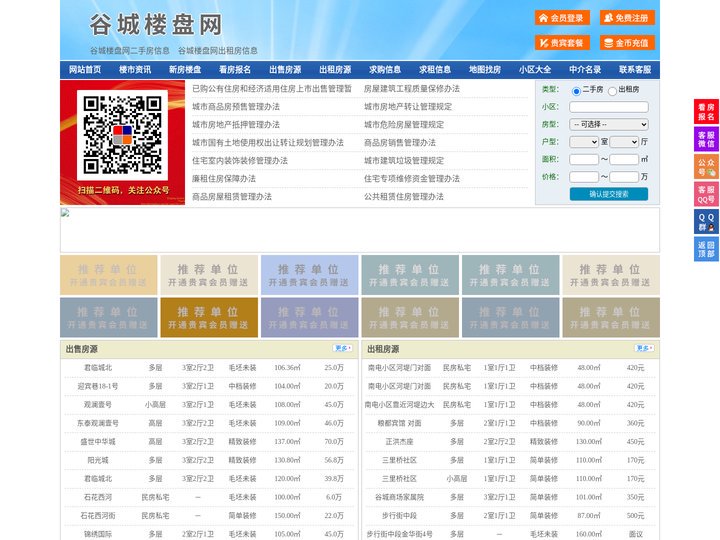Click 谷城楼盘网出租房信息 header link
The width and height of the screenshot is (720, 540).
pyautogui.click(x=218, y=51)
